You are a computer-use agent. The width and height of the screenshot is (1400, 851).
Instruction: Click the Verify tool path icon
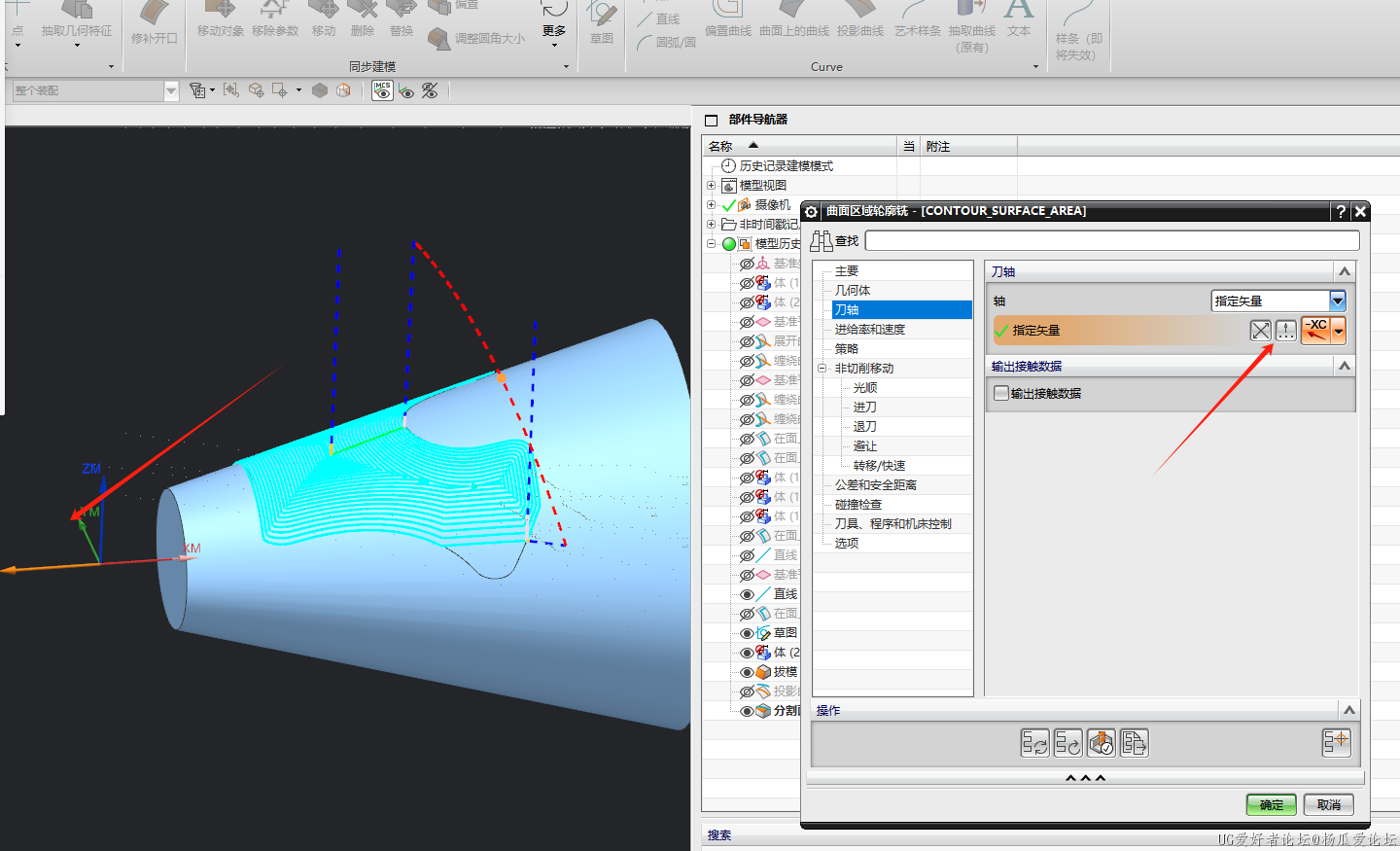tap(1101, 743)
